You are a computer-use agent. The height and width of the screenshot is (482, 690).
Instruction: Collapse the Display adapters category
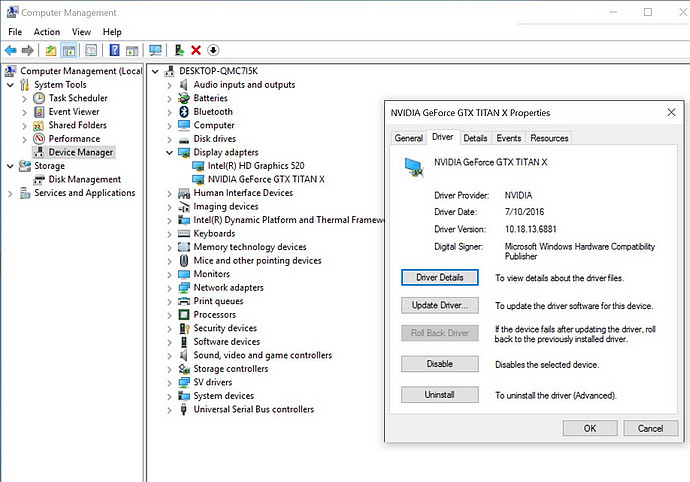tap(169, 153)
